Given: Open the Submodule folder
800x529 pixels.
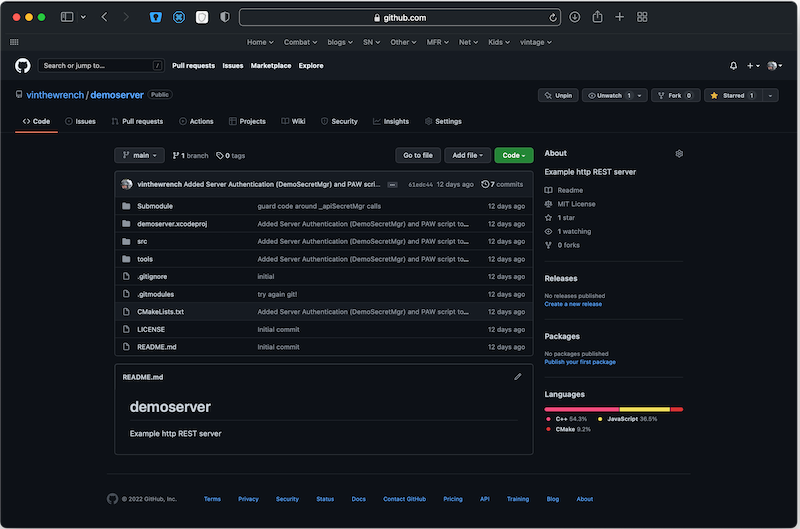Looking at the screenshot, I should [x=155, y=206].
